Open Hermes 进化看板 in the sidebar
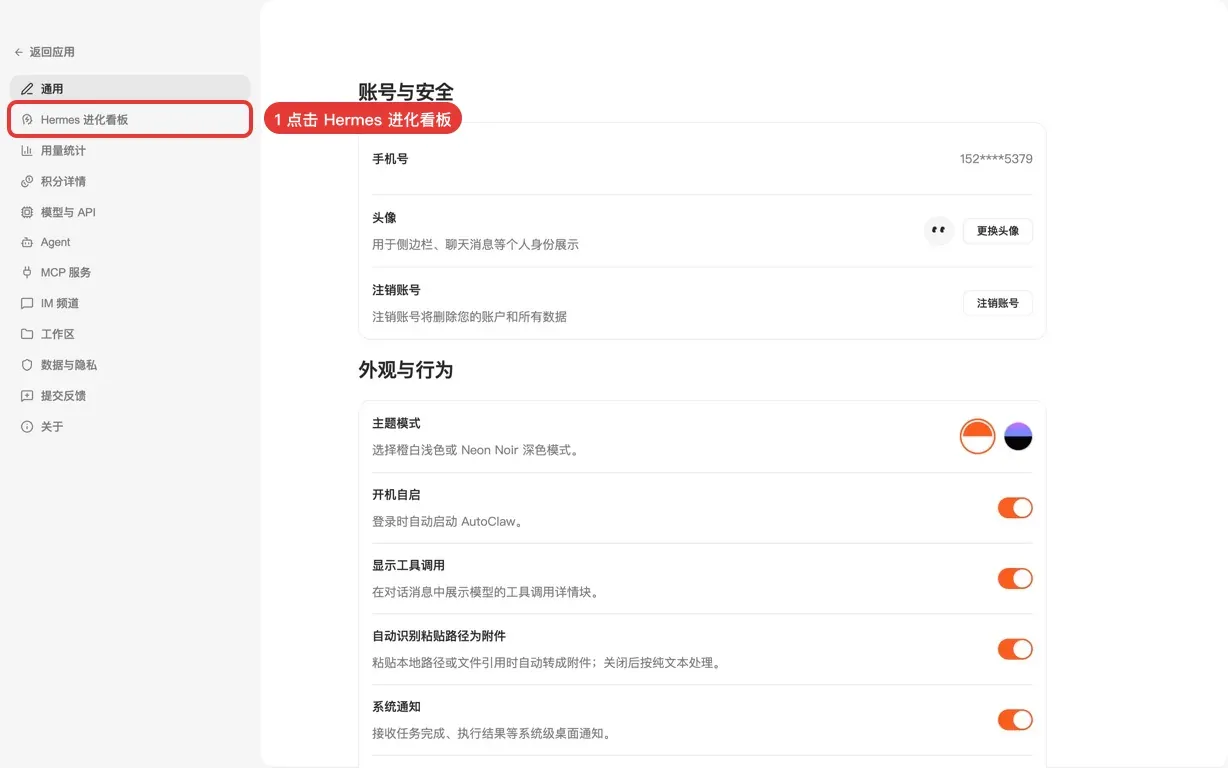This screenshot has height=768, width=1228. tap(130, 120)
